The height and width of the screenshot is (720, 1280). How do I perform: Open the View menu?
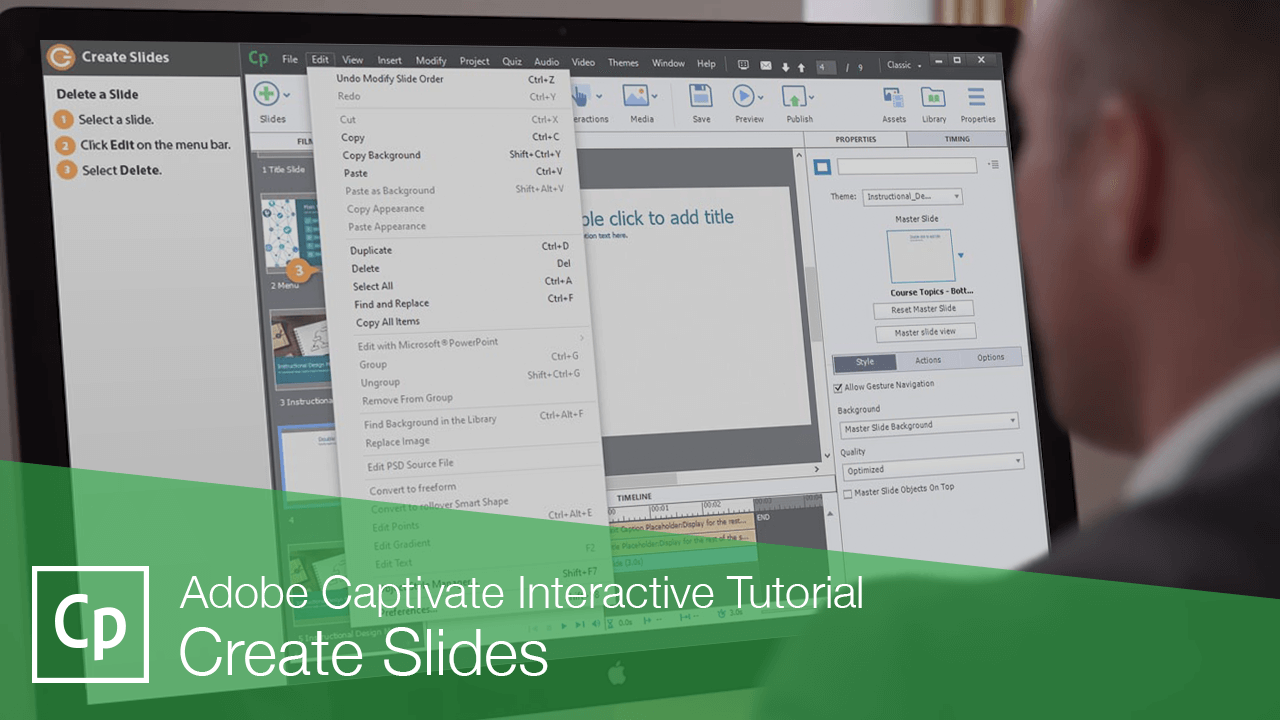(352, 60)
